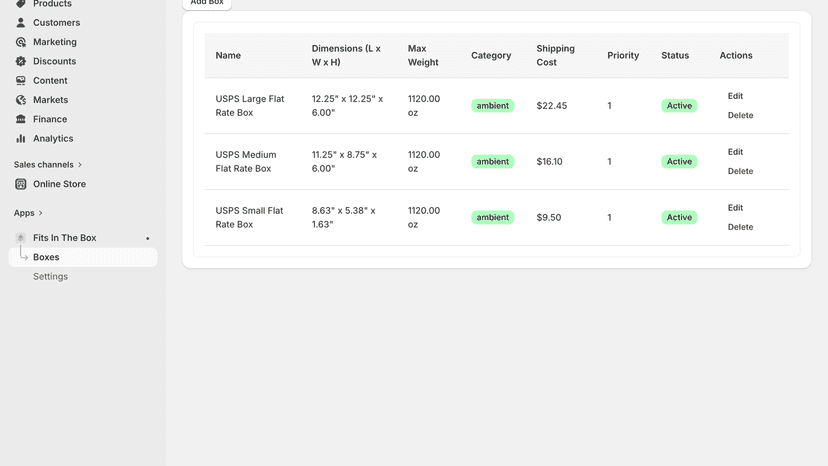Click the Max Weight column header

tap(423, 55)
